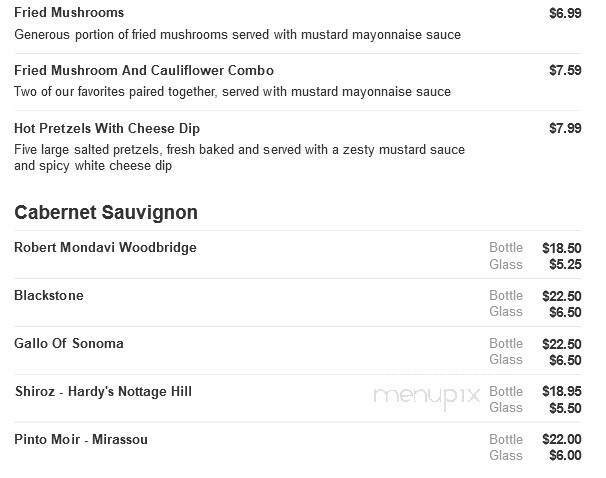Click the Fried Mushrooms item title
The width and height of the screenshot is (606, 478).
[x=69, y=12]
